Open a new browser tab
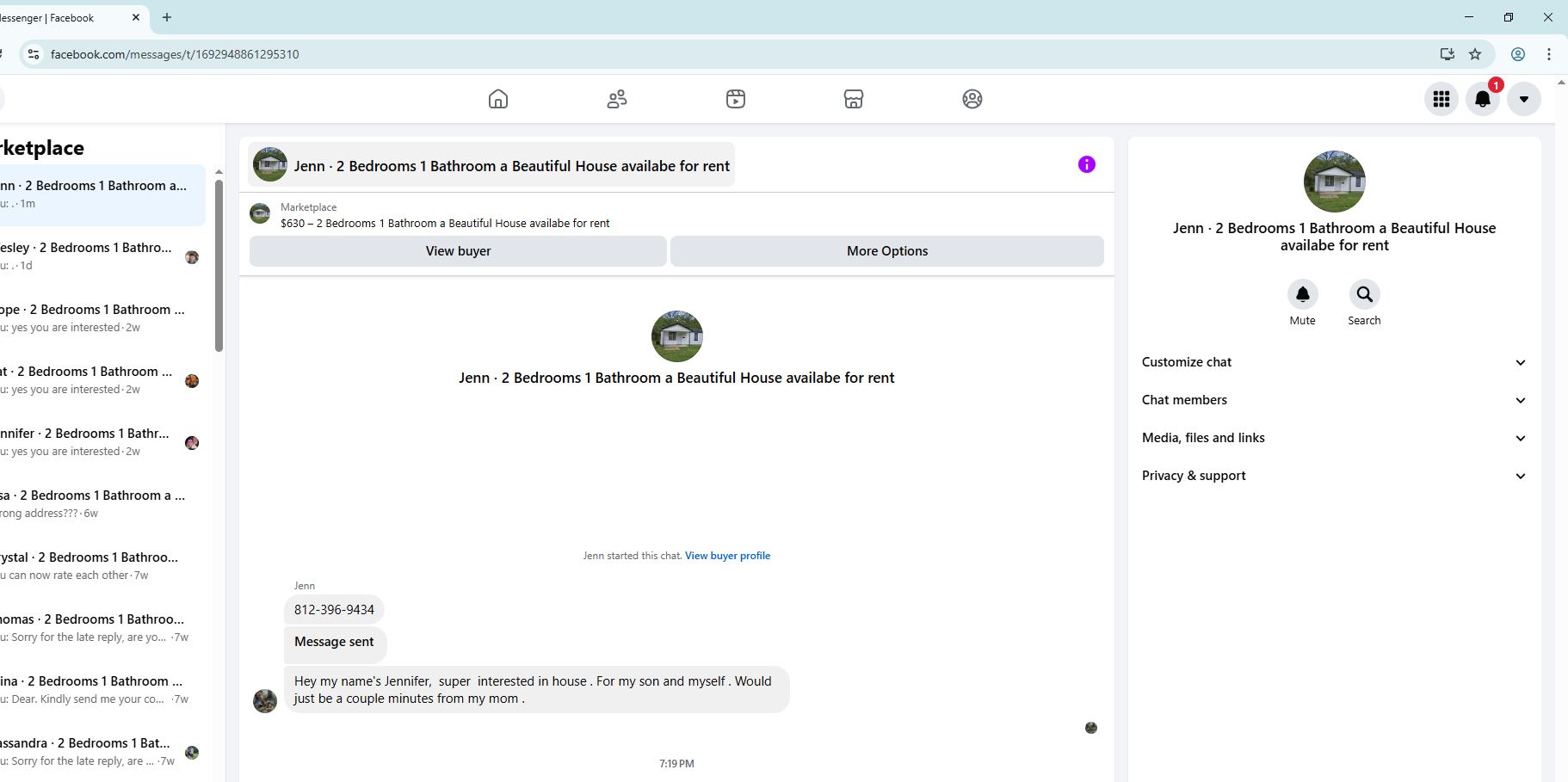 pos(167,17)
